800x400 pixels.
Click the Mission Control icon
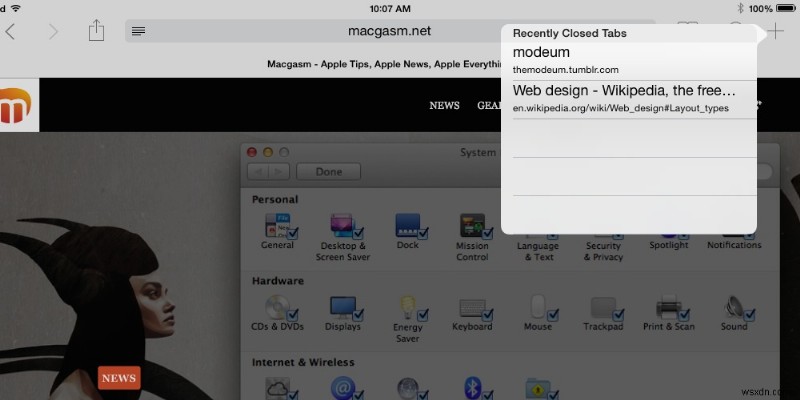coord(472,226)
